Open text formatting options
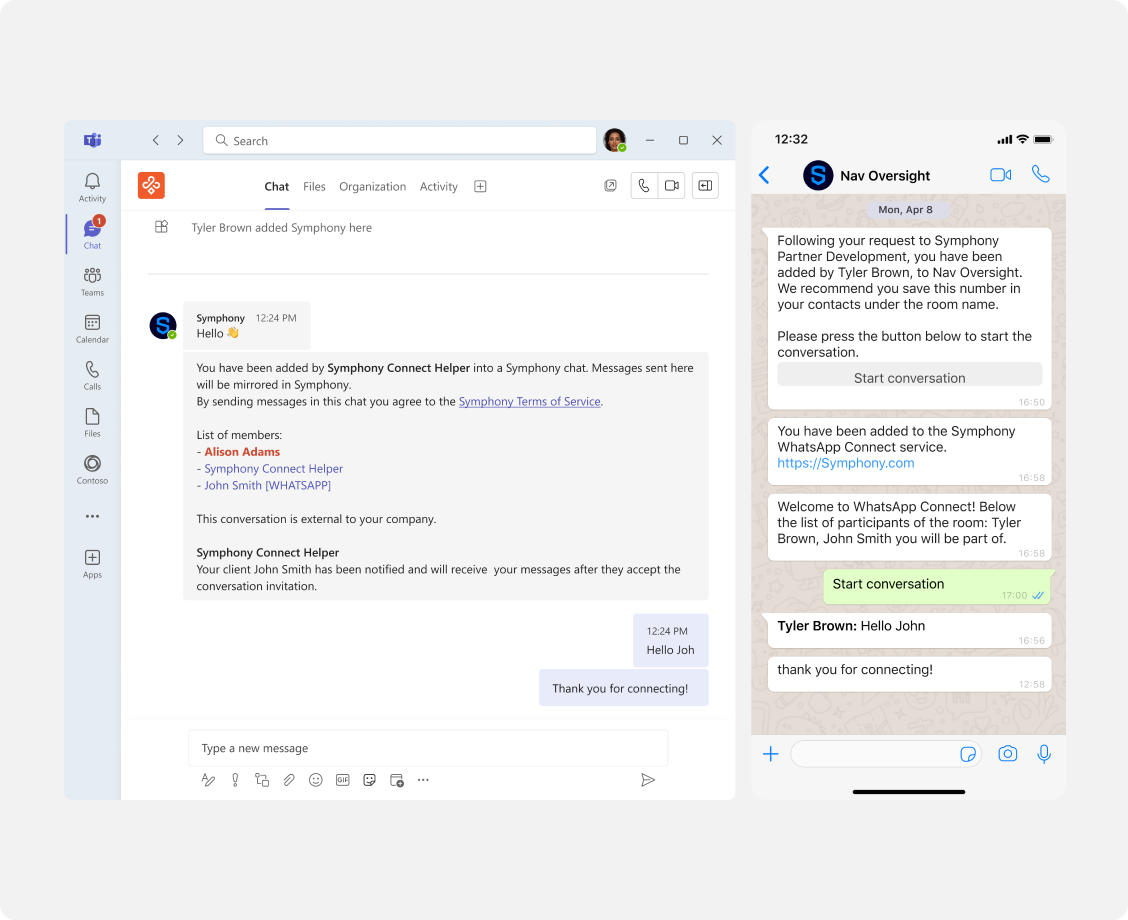Screen dimensions: 1128x920 (208, 780)
